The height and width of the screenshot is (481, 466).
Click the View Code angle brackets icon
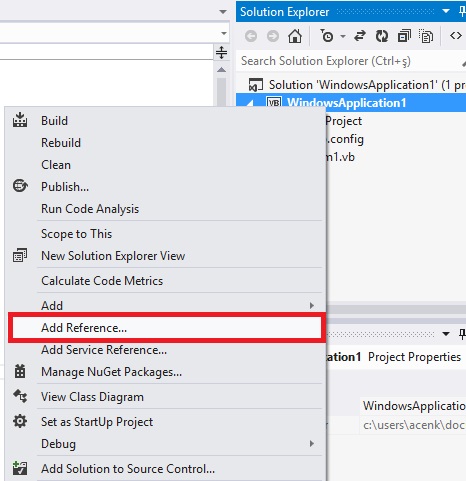pos(456,35)
